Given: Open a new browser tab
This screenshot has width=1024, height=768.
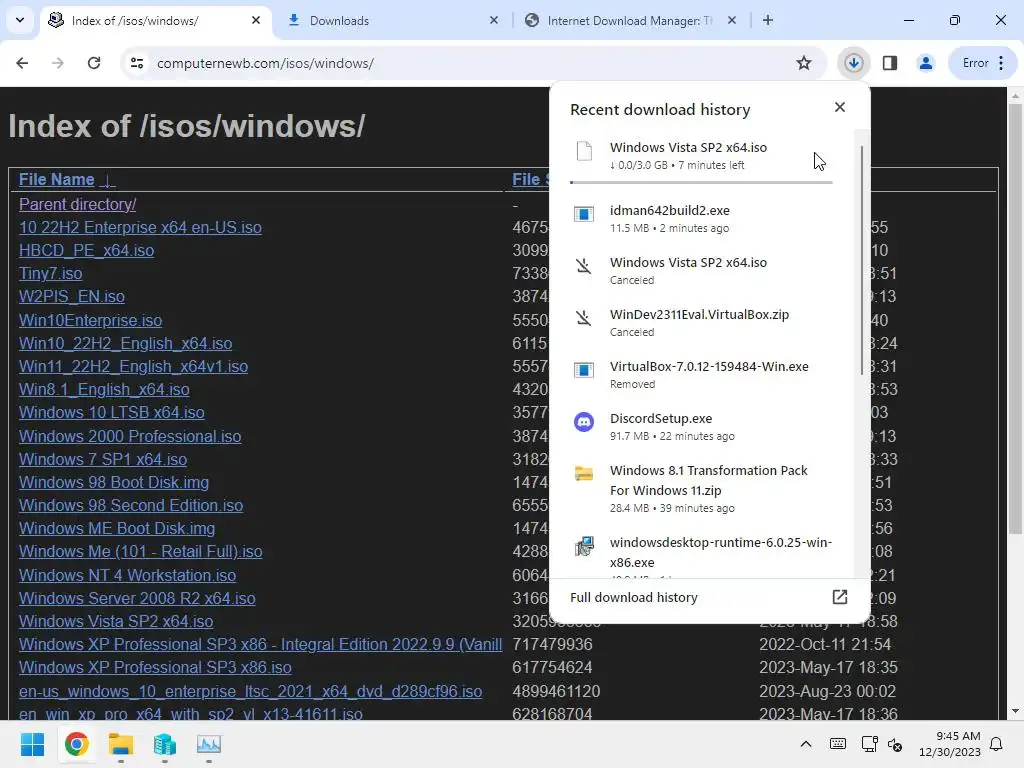Looking at the screenshot, I should pyautogui.click(x=768, y=20).
